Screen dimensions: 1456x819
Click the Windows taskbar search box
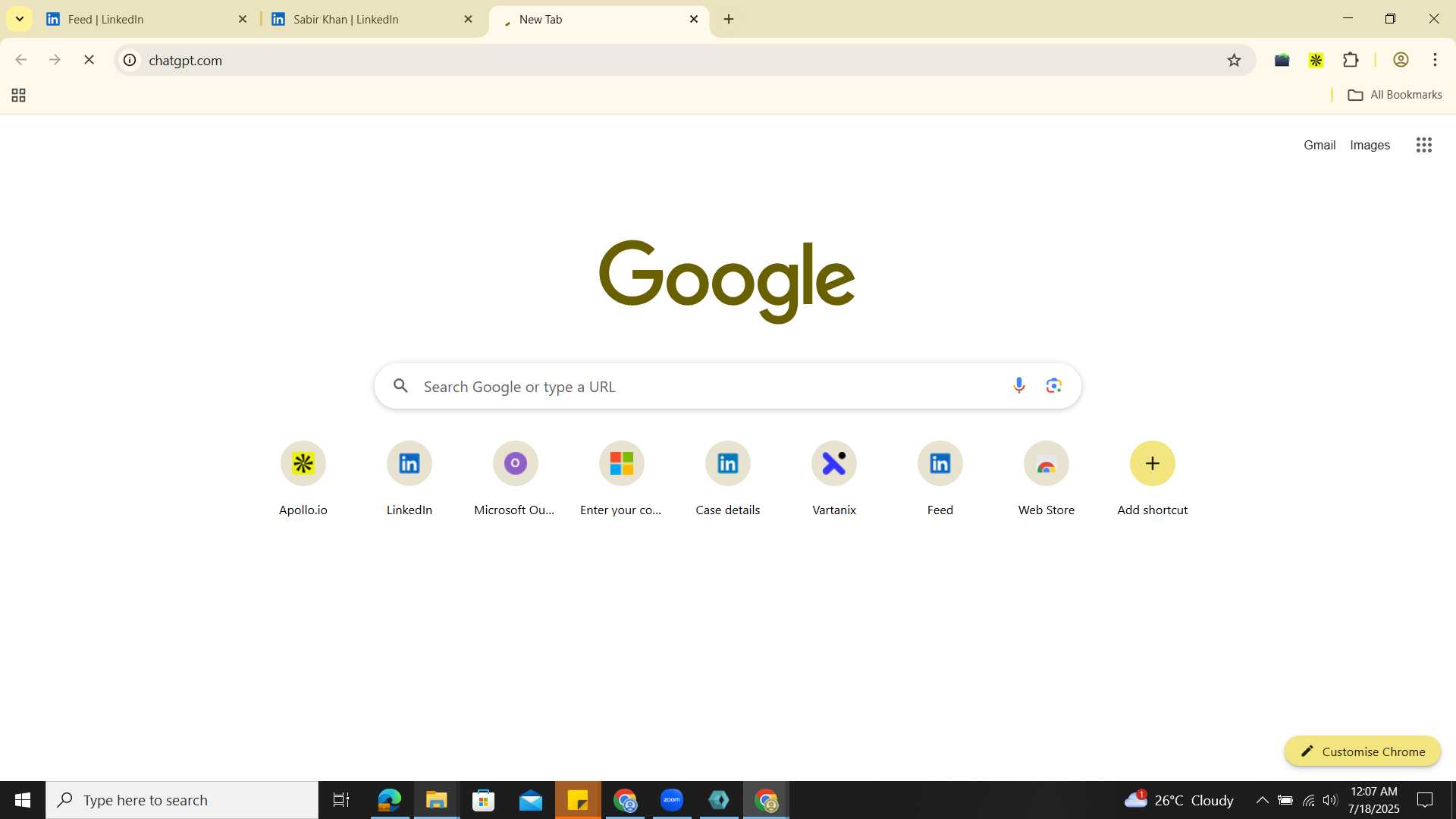click(182, 800)
